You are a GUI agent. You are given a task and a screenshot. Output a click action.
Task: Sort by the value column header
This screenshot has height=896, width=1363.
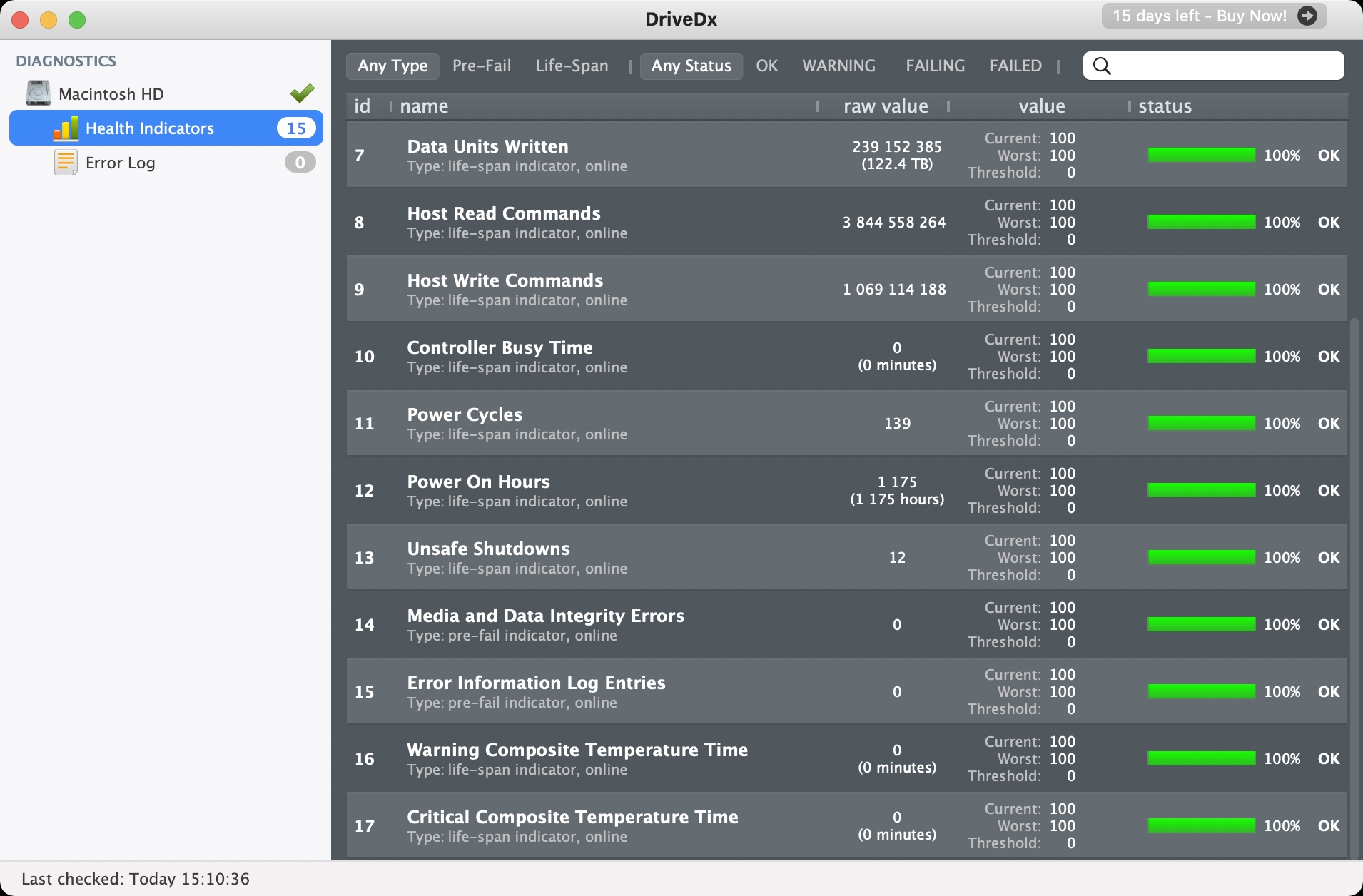click(x=1042, y=106)
